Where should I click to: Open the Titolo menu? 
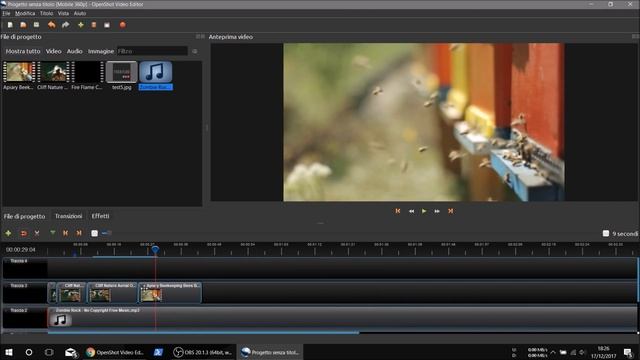47,13
